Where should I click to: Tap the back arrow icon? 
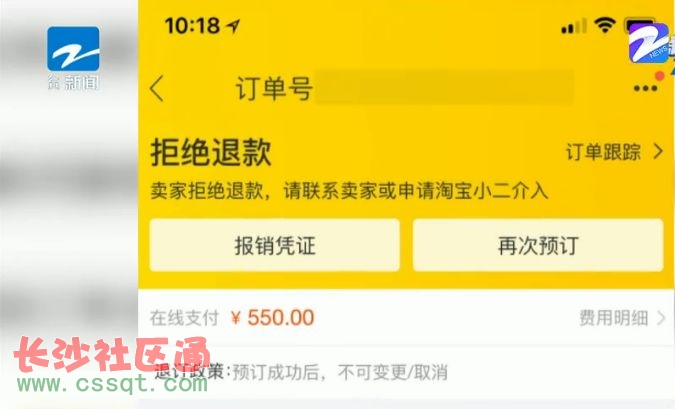[157, 88]
